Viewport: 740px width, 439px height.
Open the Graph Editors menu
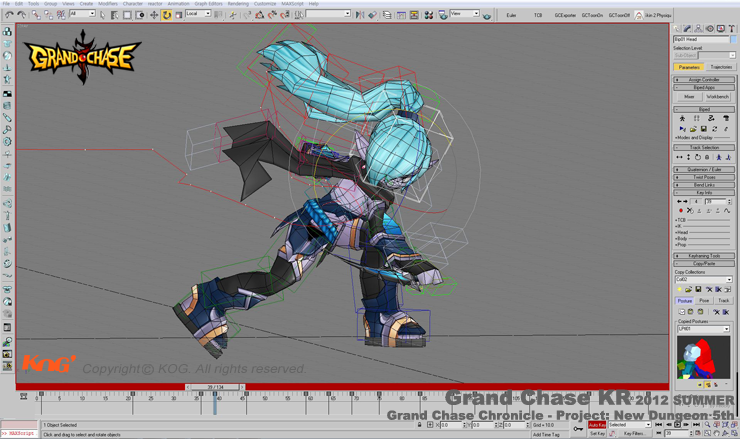click(208, 4)
